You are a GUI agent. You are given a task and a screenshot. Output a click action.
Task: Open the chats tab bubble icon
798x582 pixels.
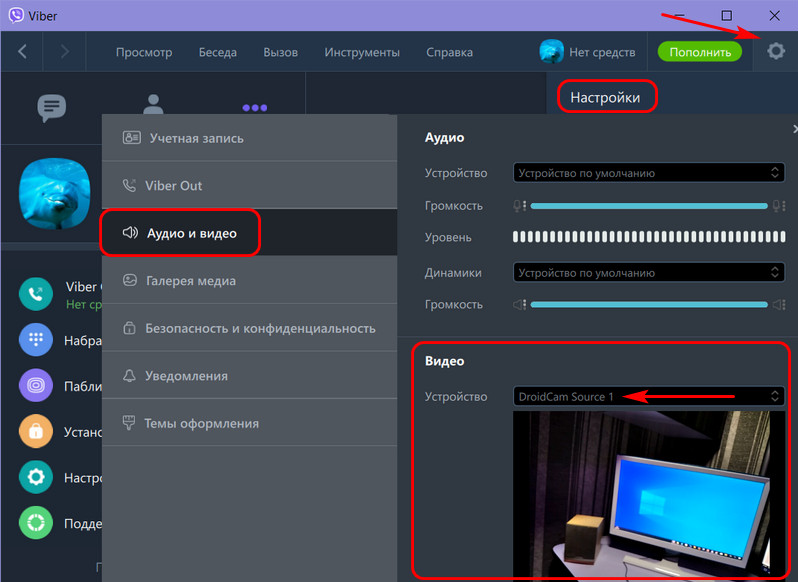(51, 107)
